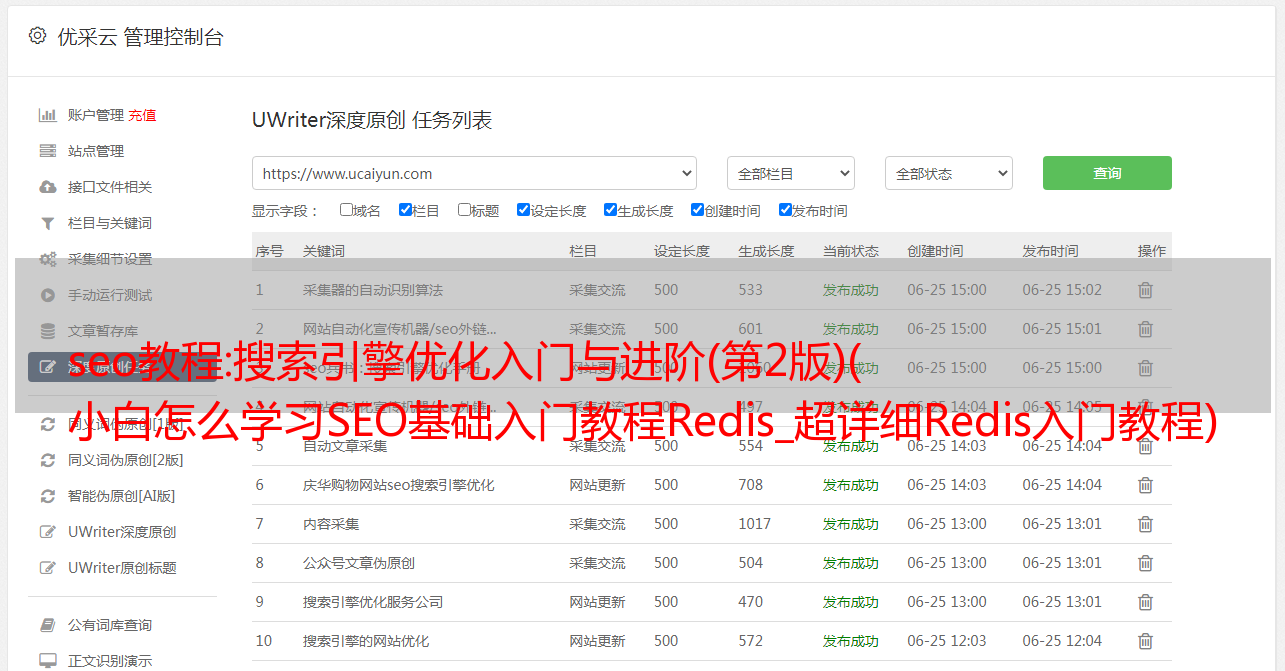Select UWriter深度原创 sidebar item

[x=122, y=532]
